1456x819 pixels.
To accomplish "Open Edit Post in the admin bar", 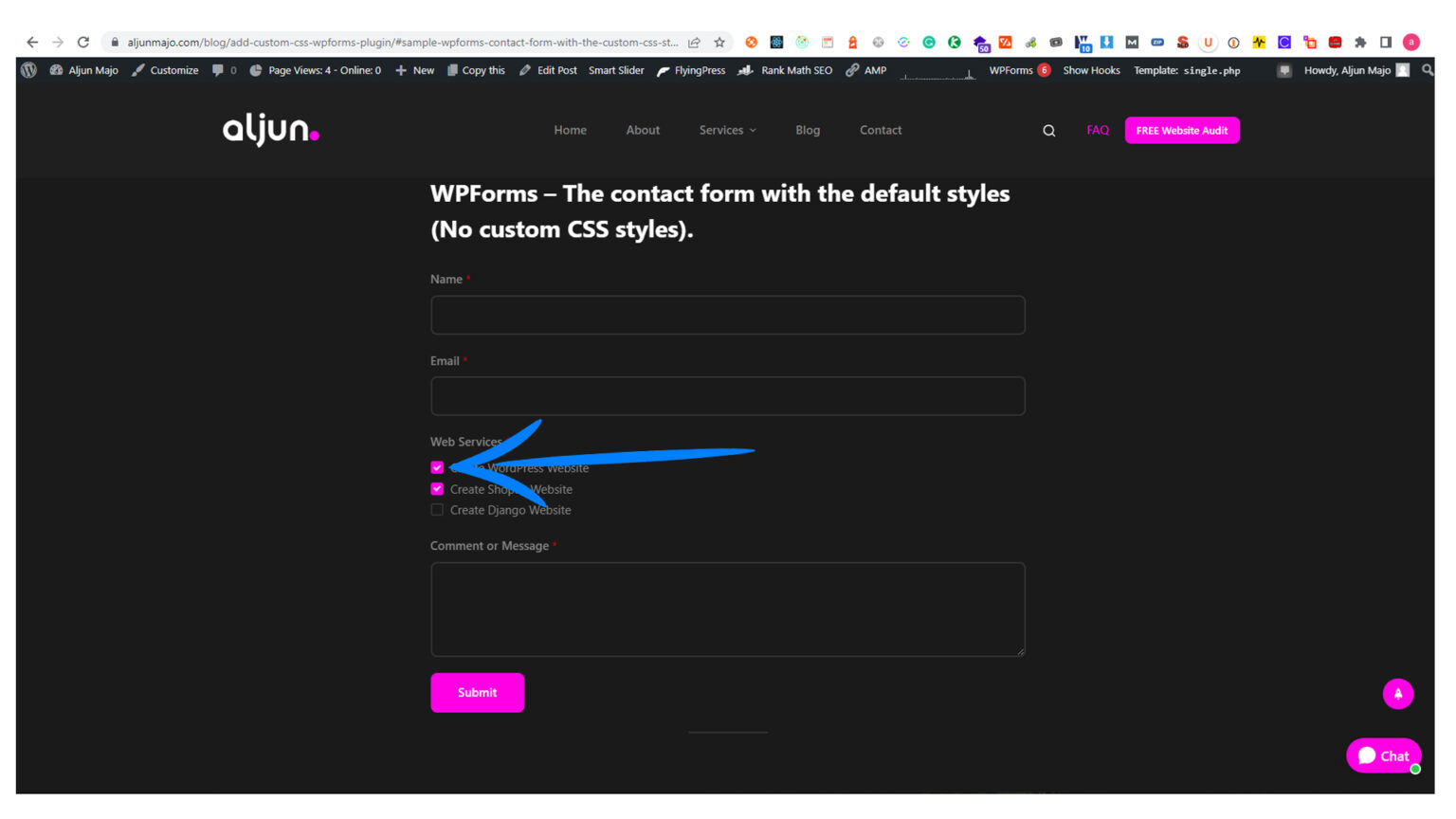I will pos(548,70).
